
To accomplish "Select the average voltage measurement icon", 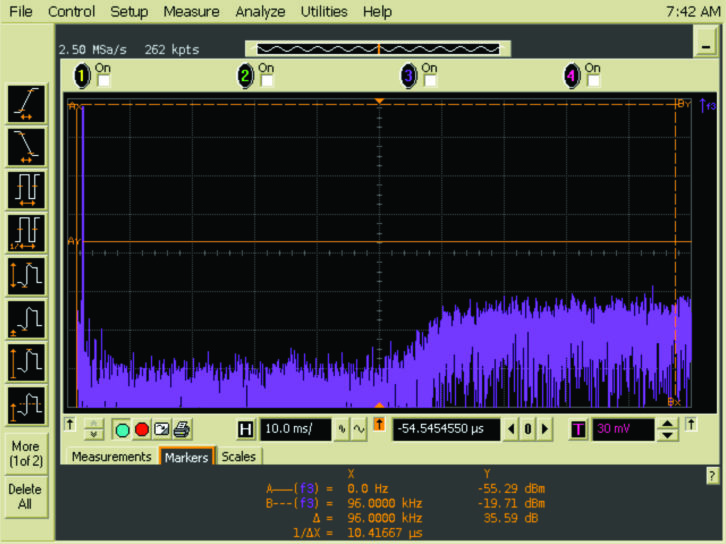I will click(26, 406).
